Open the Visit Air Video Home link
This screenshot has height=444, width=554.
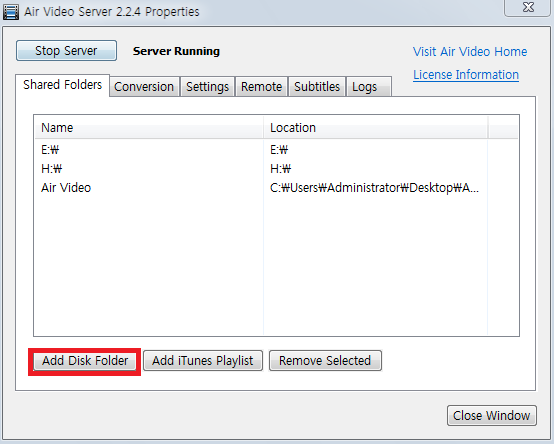coord(470,52)
